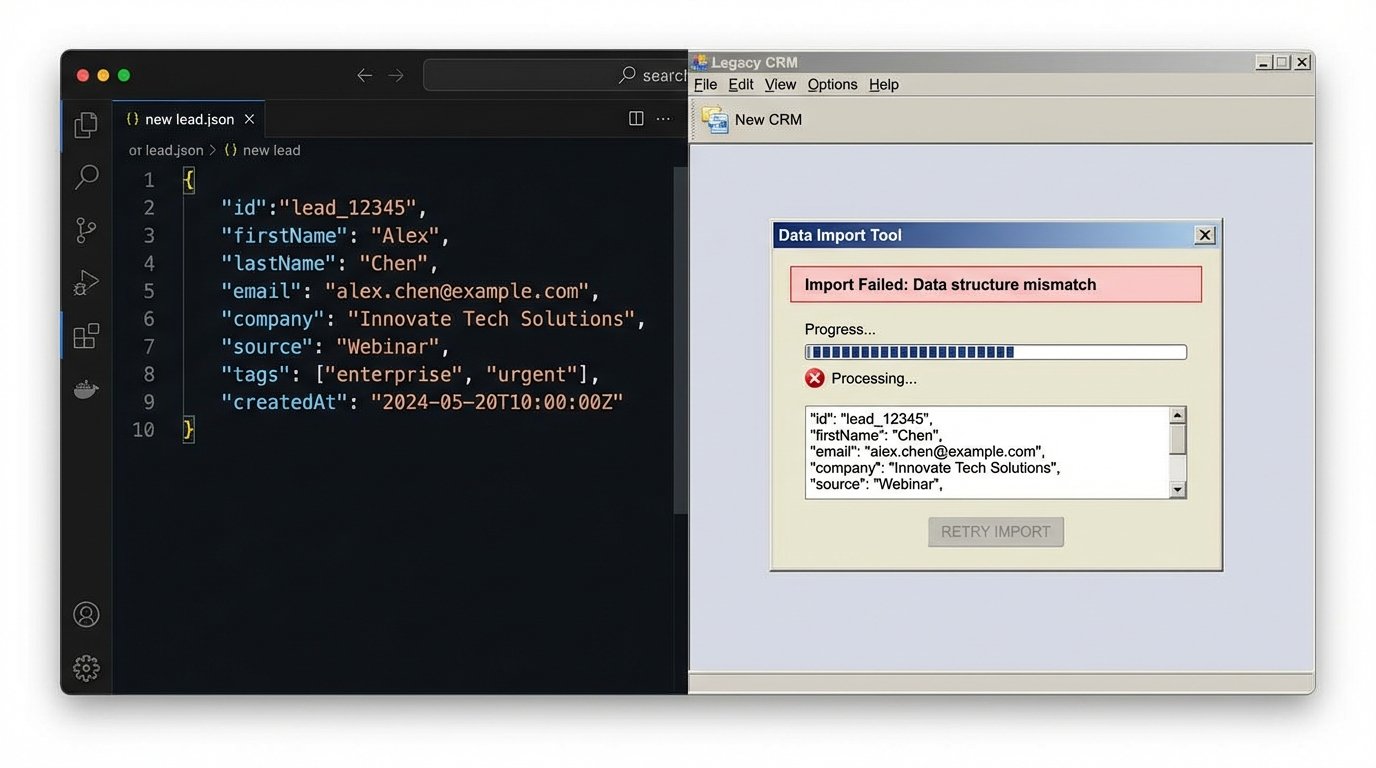The height and width of the screenshot is (768, 1376).
Task: Close the Data Import Tool dialog
Action: tap(1205, 235)
